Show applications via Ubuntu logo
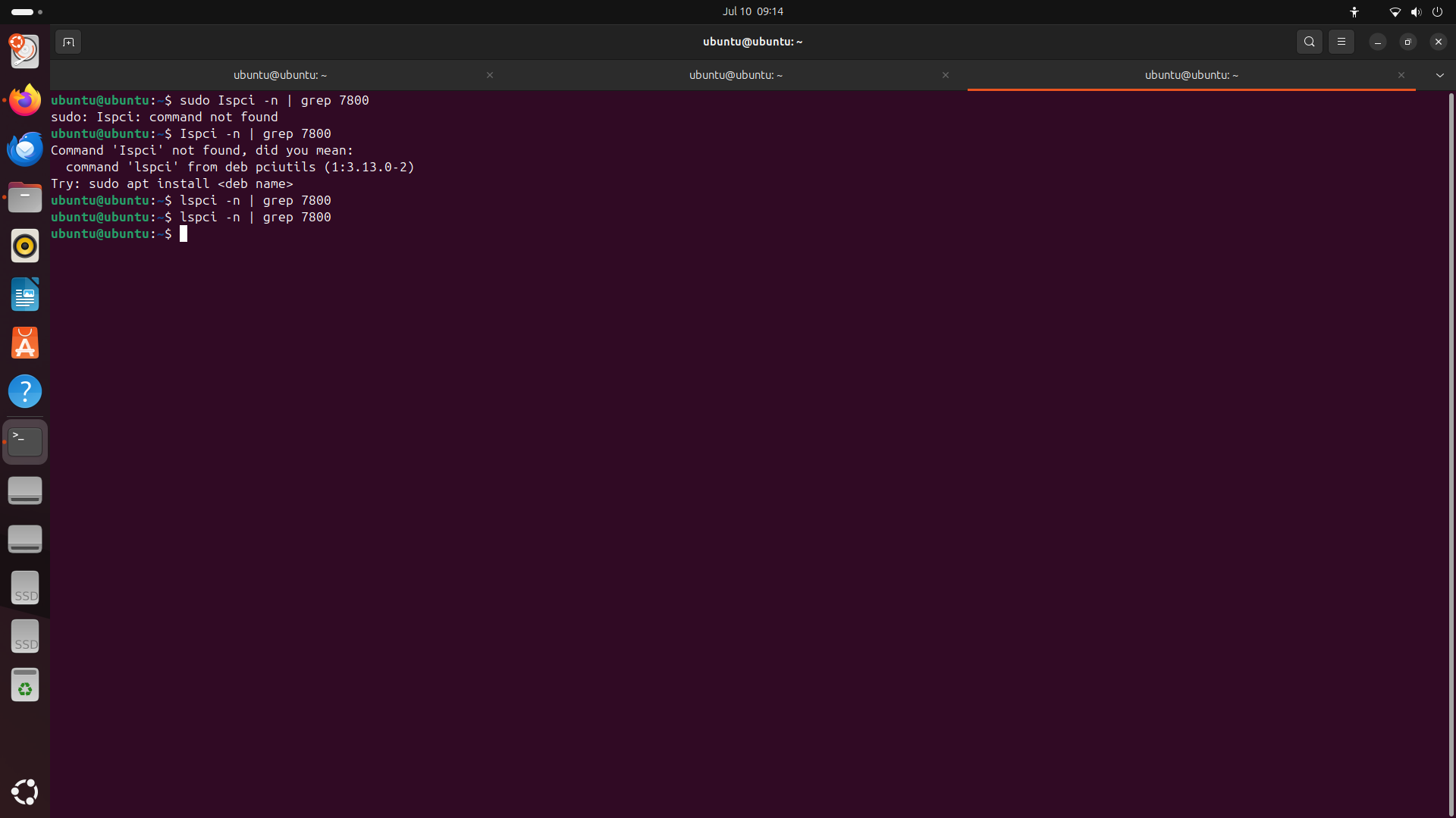 click(25, 792)
